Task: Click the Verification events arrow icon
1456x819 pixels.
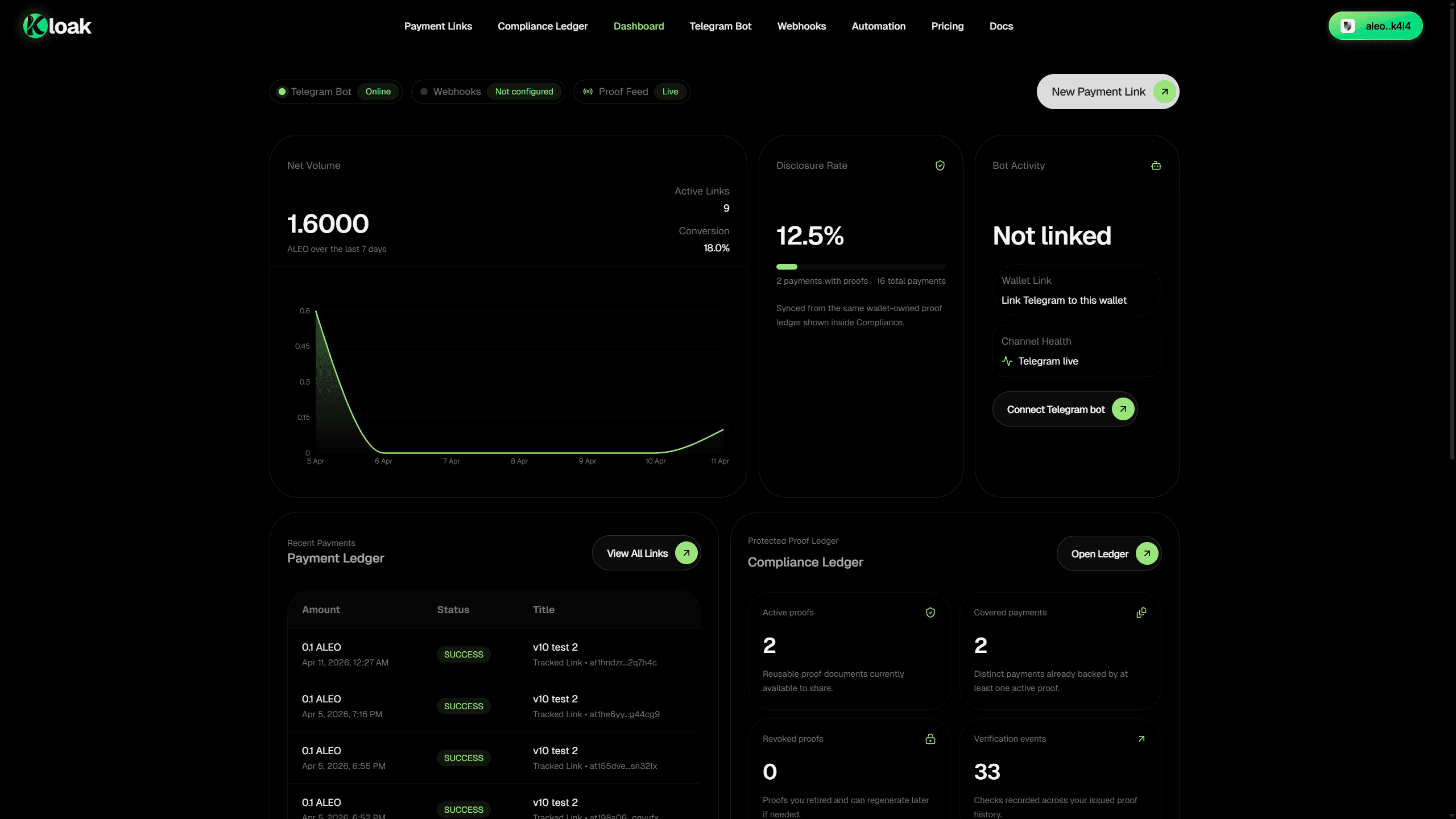Action: (1141, 739)
